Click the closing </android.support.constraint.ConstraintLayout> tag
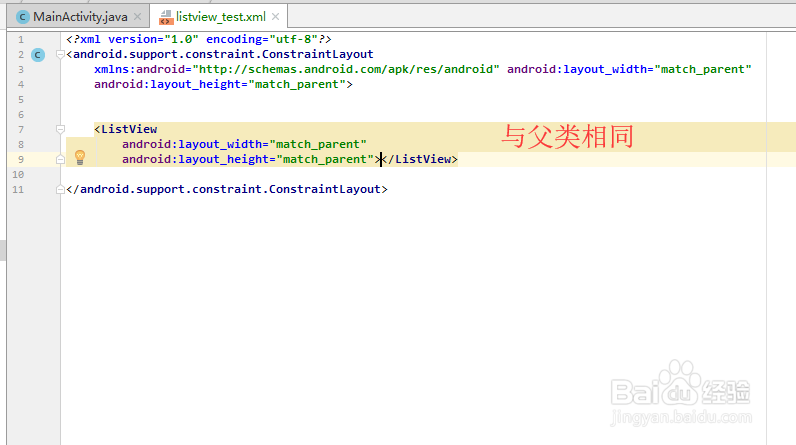 [227, 189]
